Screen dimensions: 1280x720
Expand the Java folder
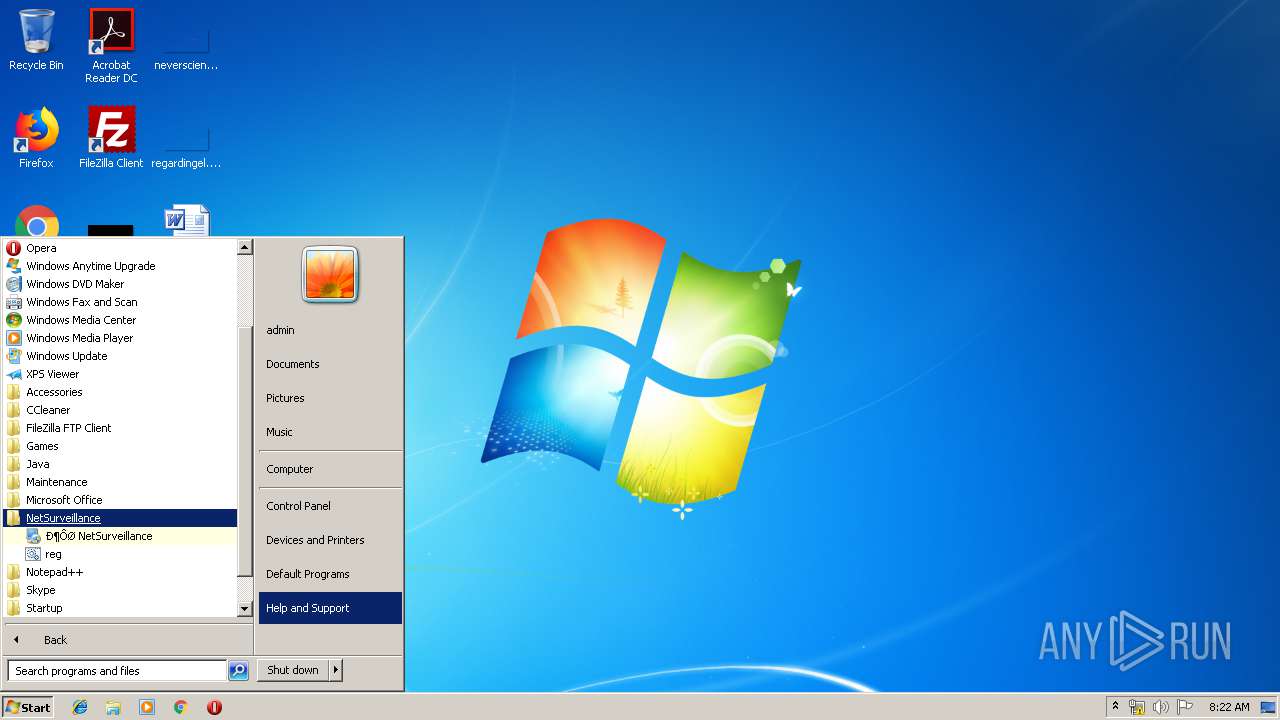coord(120,464)
